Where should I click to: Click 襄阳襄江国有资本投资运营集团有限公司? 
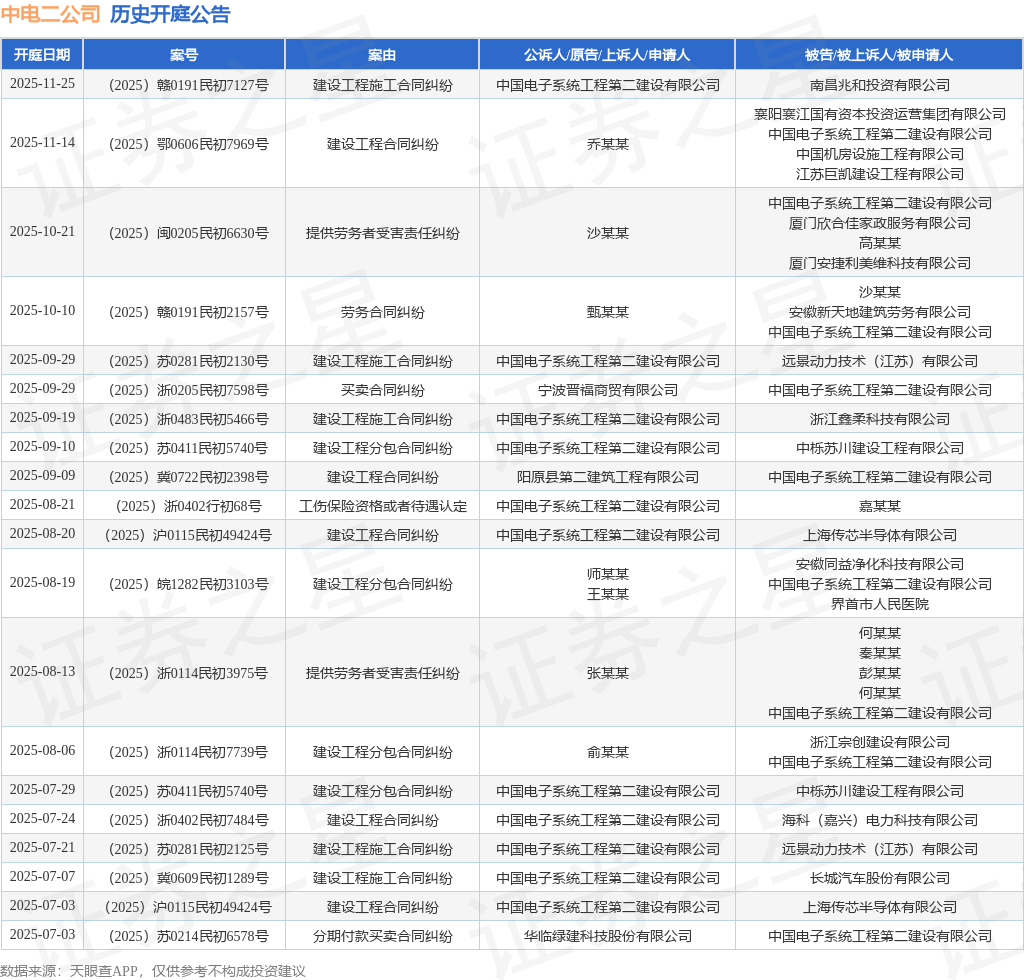tap(880, 114)
